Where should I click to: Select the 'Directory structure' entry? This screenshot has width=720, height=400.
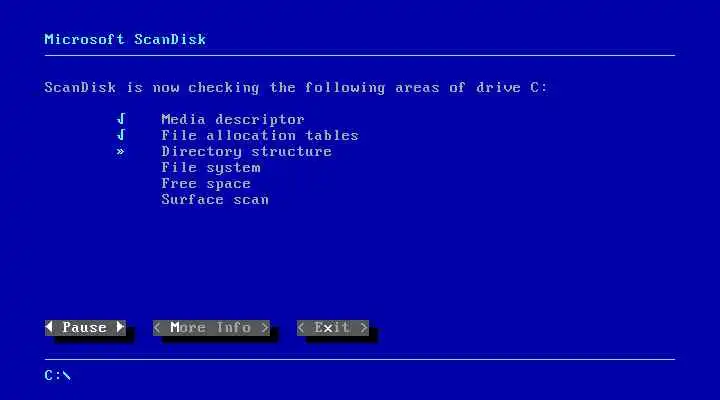pos(247,152)
